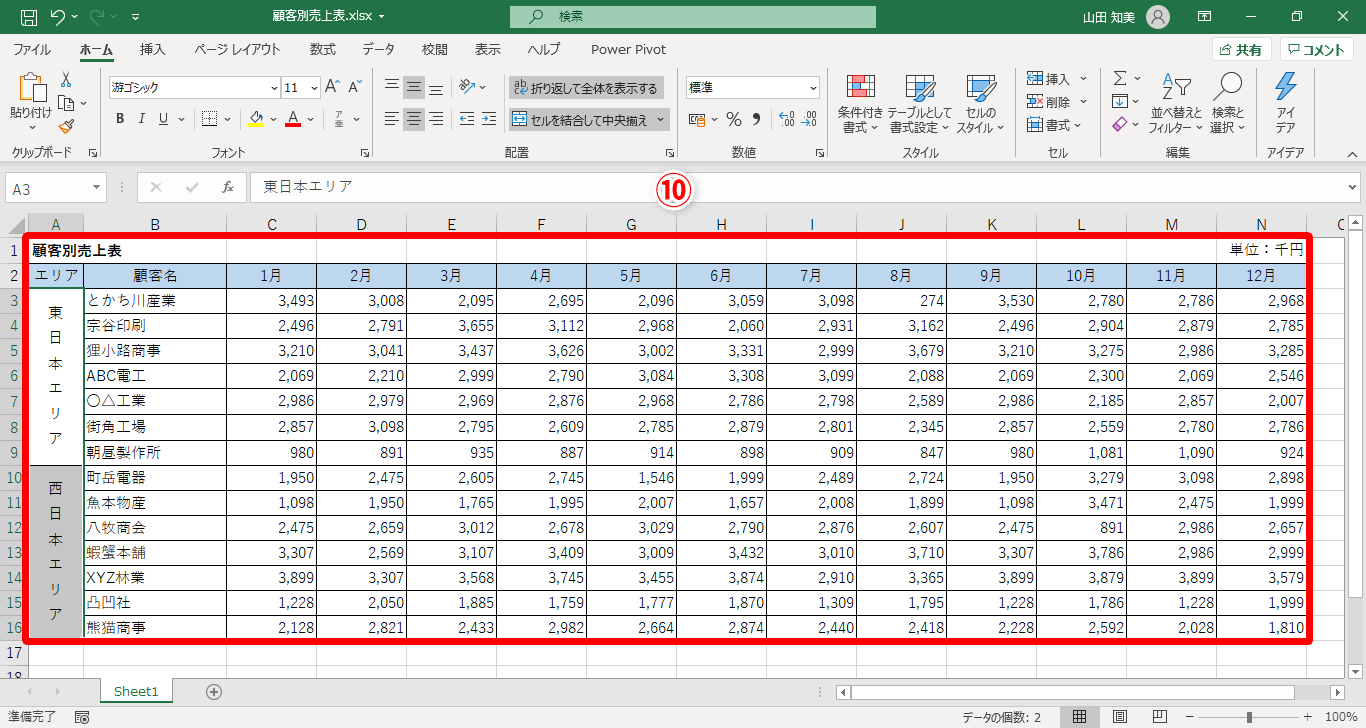Image resolution: width=1366 pixels, height=728 pixels.
Task: Expand the セルを結合して中央揃え dropdown arrow
Action: point(661,120)
